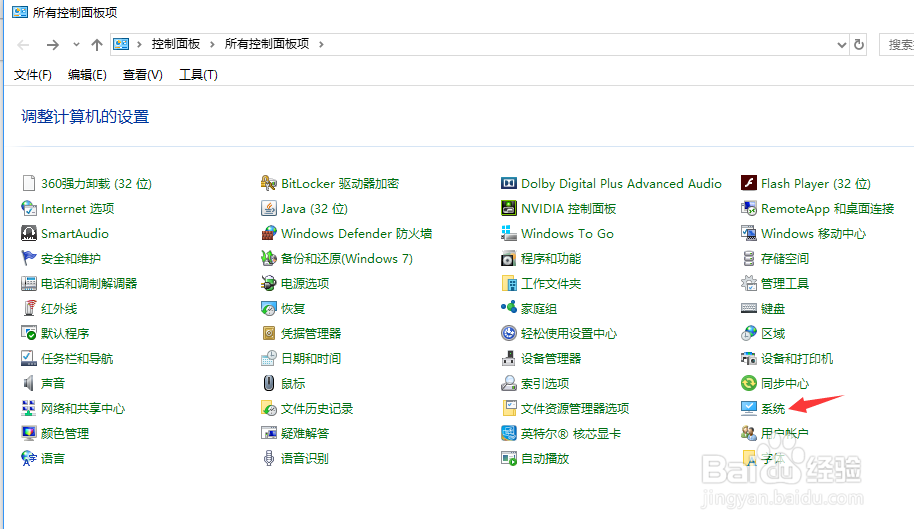
Task: Open the 电话和调制解调器 link
Action: pos(89,284)
